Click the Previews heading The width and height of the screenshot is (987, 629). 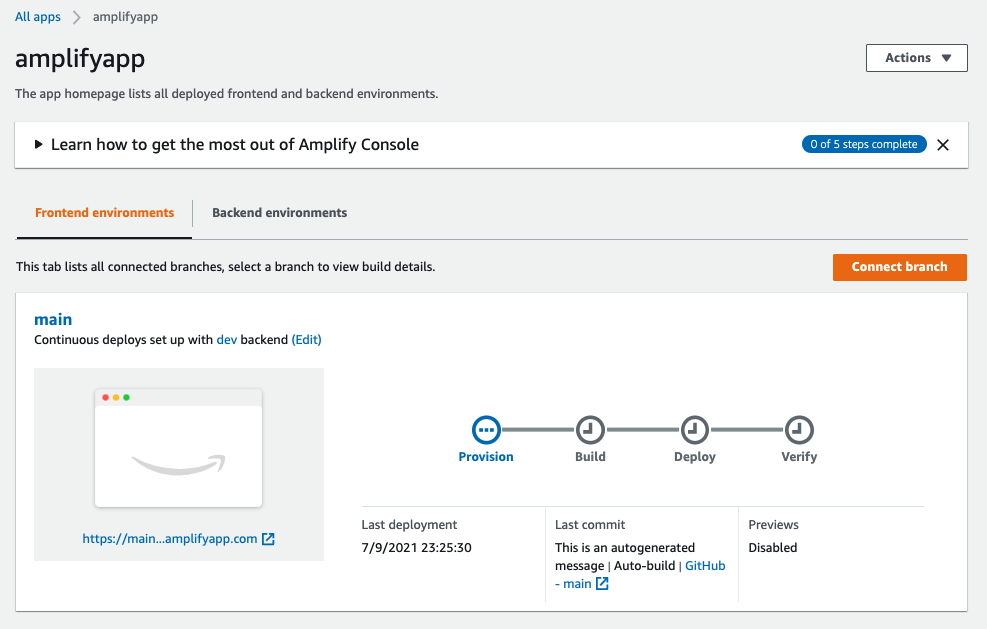click(774, 525)
